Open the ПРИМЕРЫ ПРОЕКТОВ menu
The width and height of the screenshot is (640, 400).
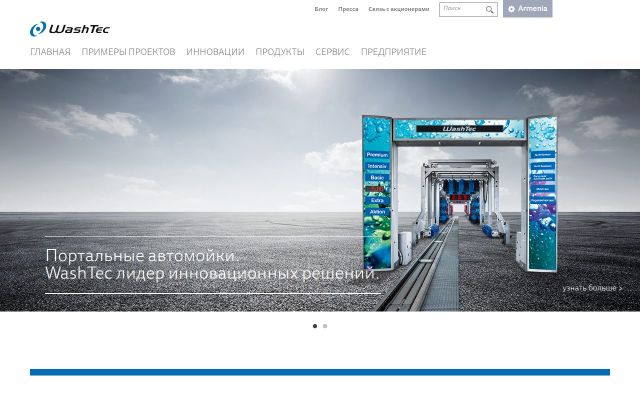pos(128,52)
